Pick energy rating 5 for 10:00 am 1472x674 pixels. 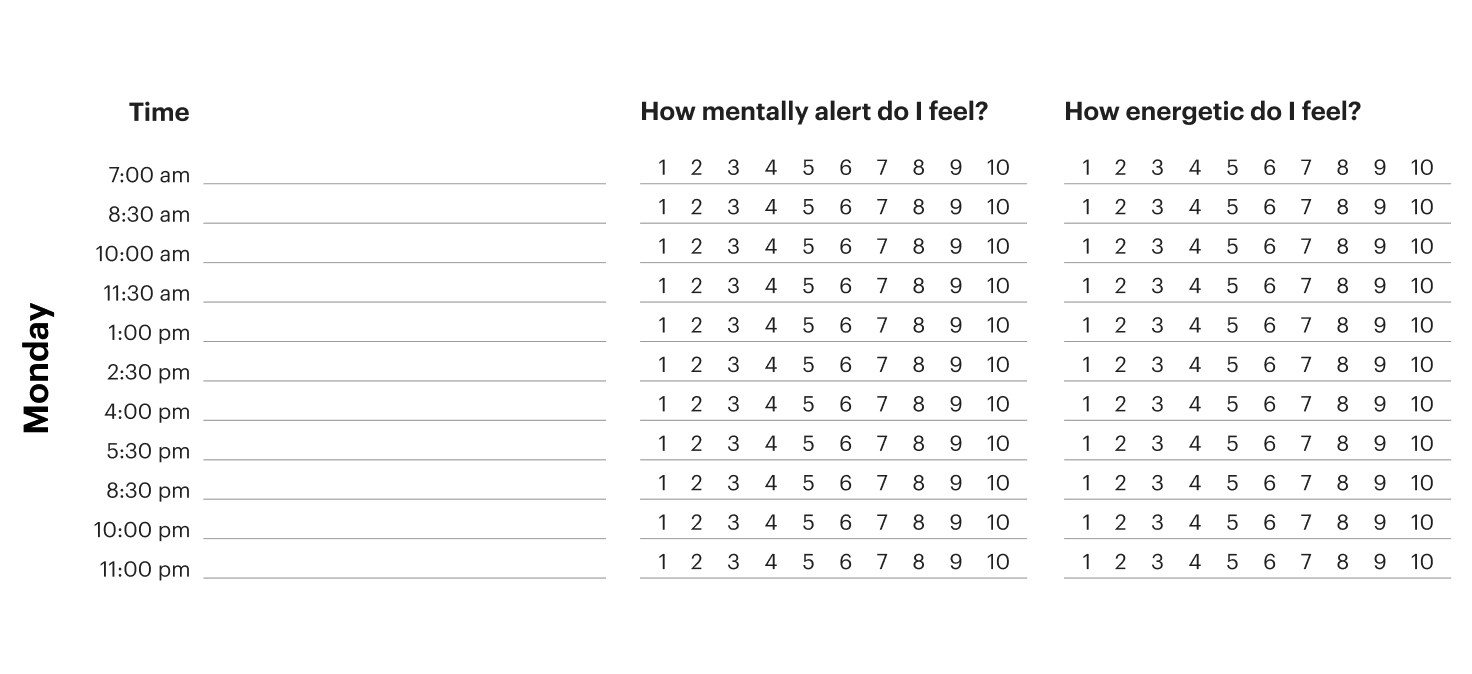click(1232, 247)
